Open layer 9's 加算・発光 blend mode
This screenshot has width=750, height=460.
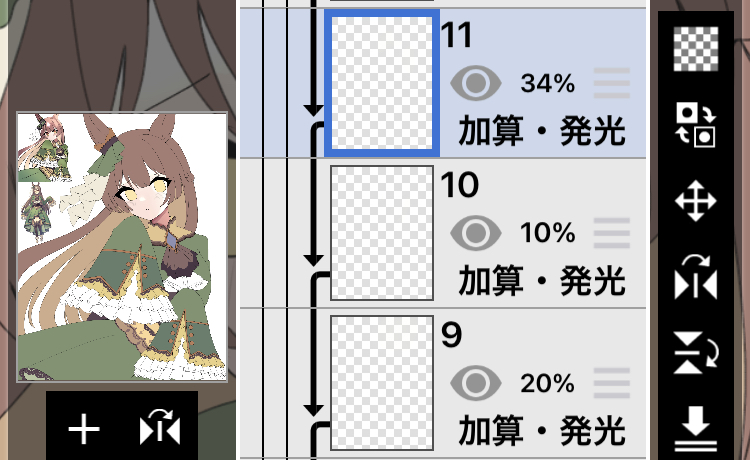pyautogui.click(x=541, y=431)
